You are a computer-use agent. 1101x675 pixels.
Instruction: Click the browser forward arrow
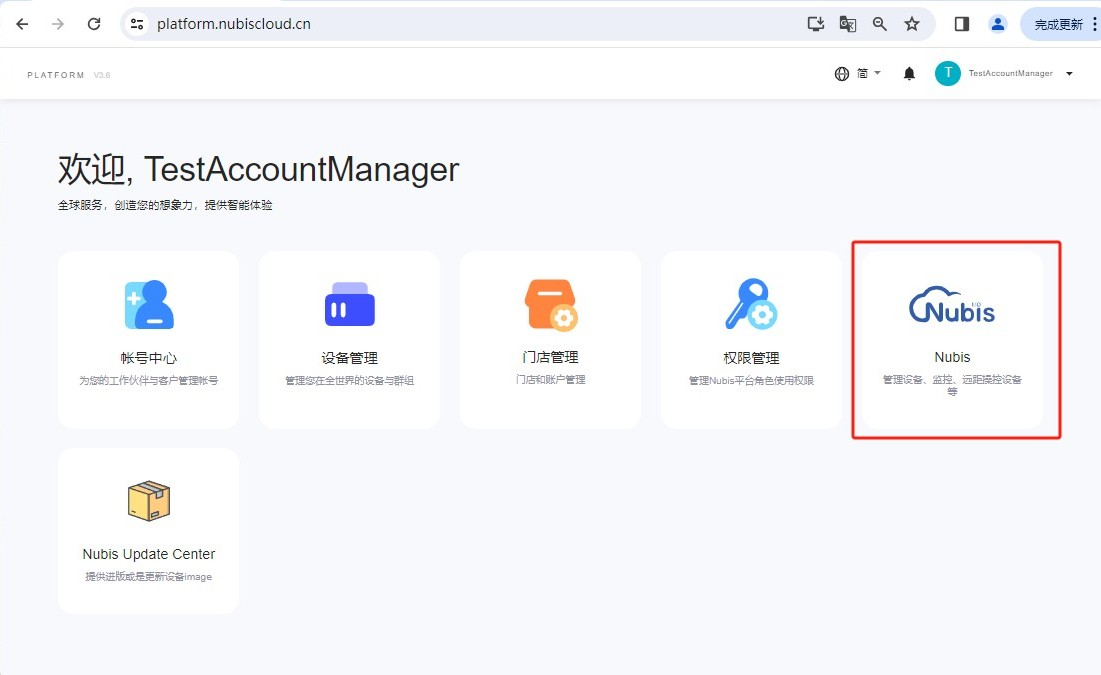coord(58,24)
